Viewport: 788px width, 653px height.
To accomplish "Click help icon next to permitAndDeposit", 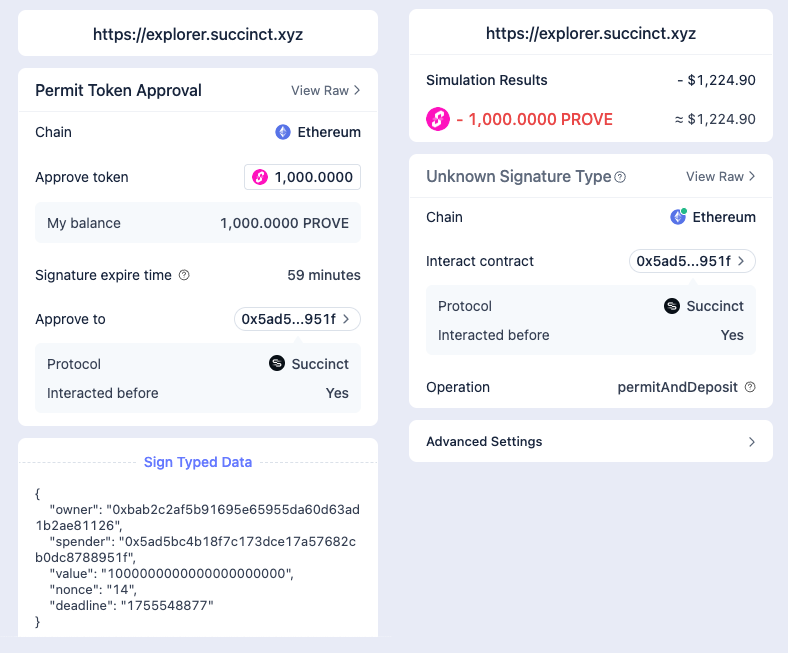I will (750, 387).
